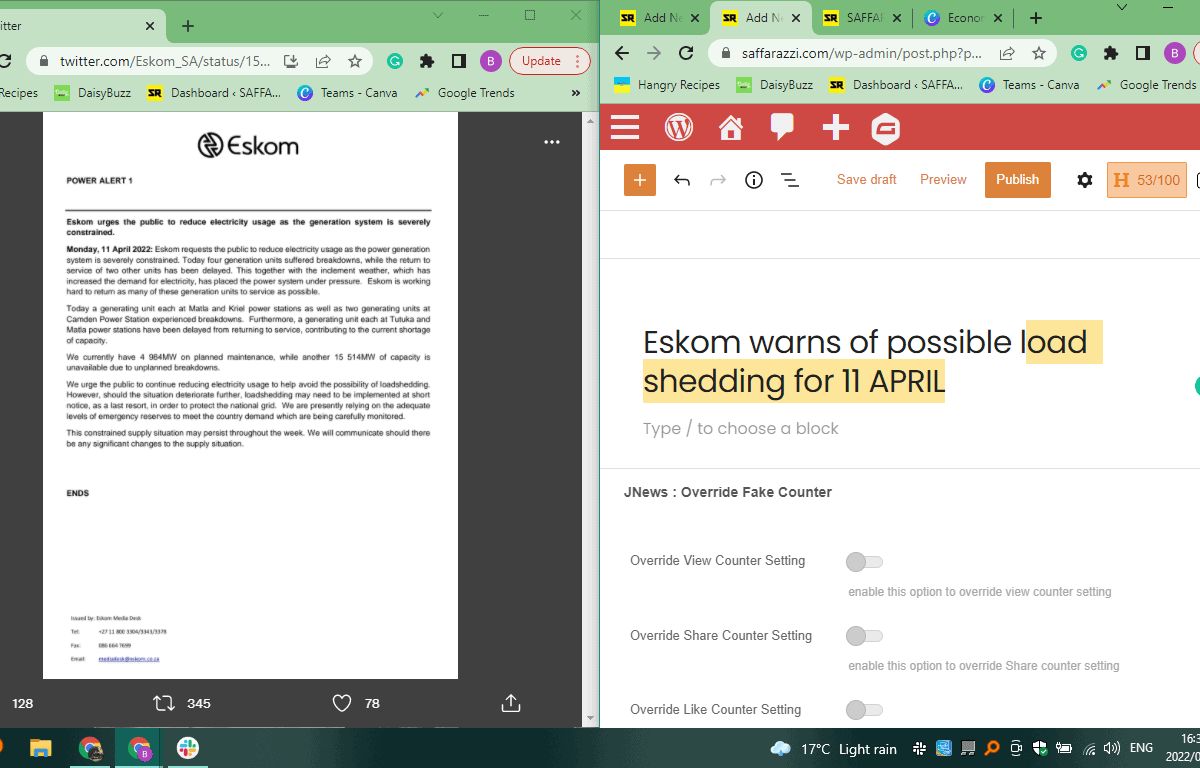Screen dimensions: 1200x768
Task: Retweet the Eskom tweet (345)
Action: (x=181, y=704)
